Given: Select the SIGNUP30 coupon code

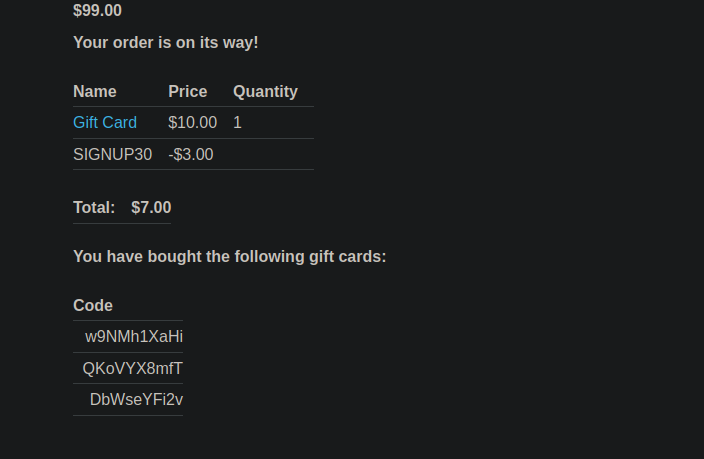Looking at the screenshot, I should [x=113, y=154].
